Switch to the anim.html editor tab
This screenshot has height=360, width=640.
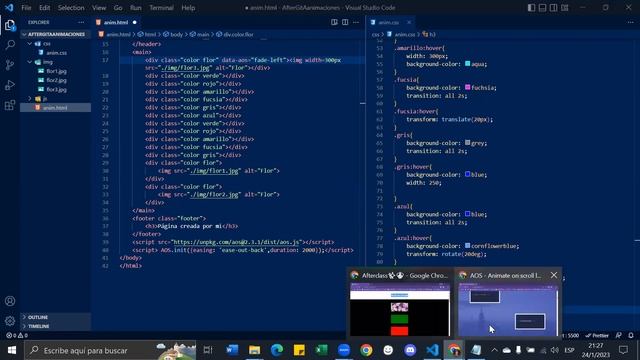(116, 22)
